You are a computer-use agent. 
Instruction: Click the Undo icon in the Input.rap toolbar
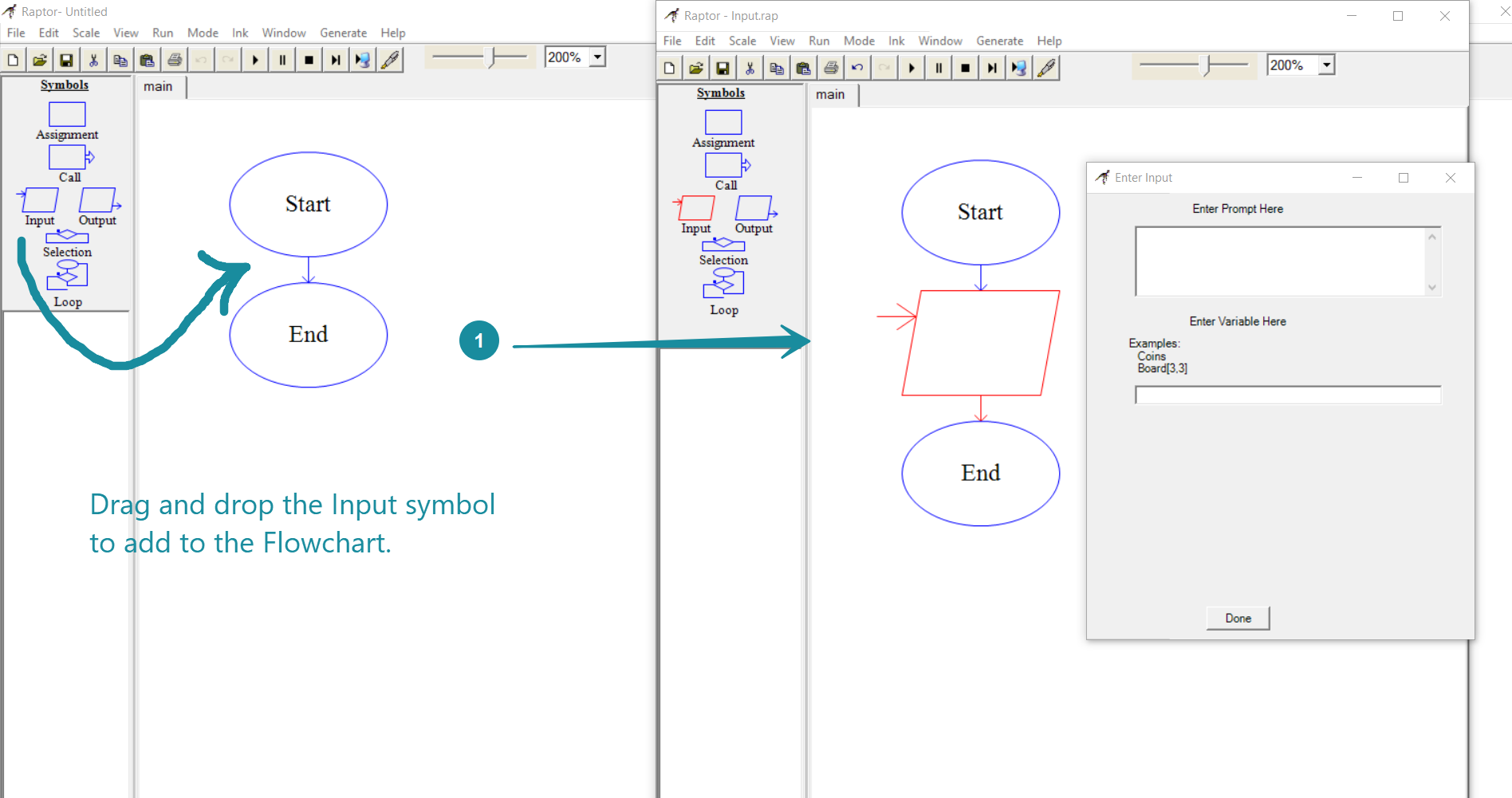[x=857, y=69]
